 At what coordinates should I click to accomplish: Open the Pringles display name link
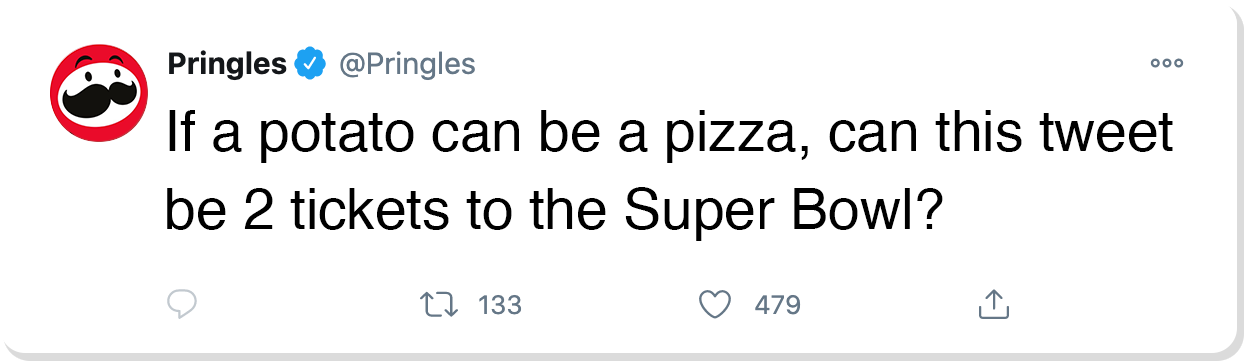click(227, 65)
